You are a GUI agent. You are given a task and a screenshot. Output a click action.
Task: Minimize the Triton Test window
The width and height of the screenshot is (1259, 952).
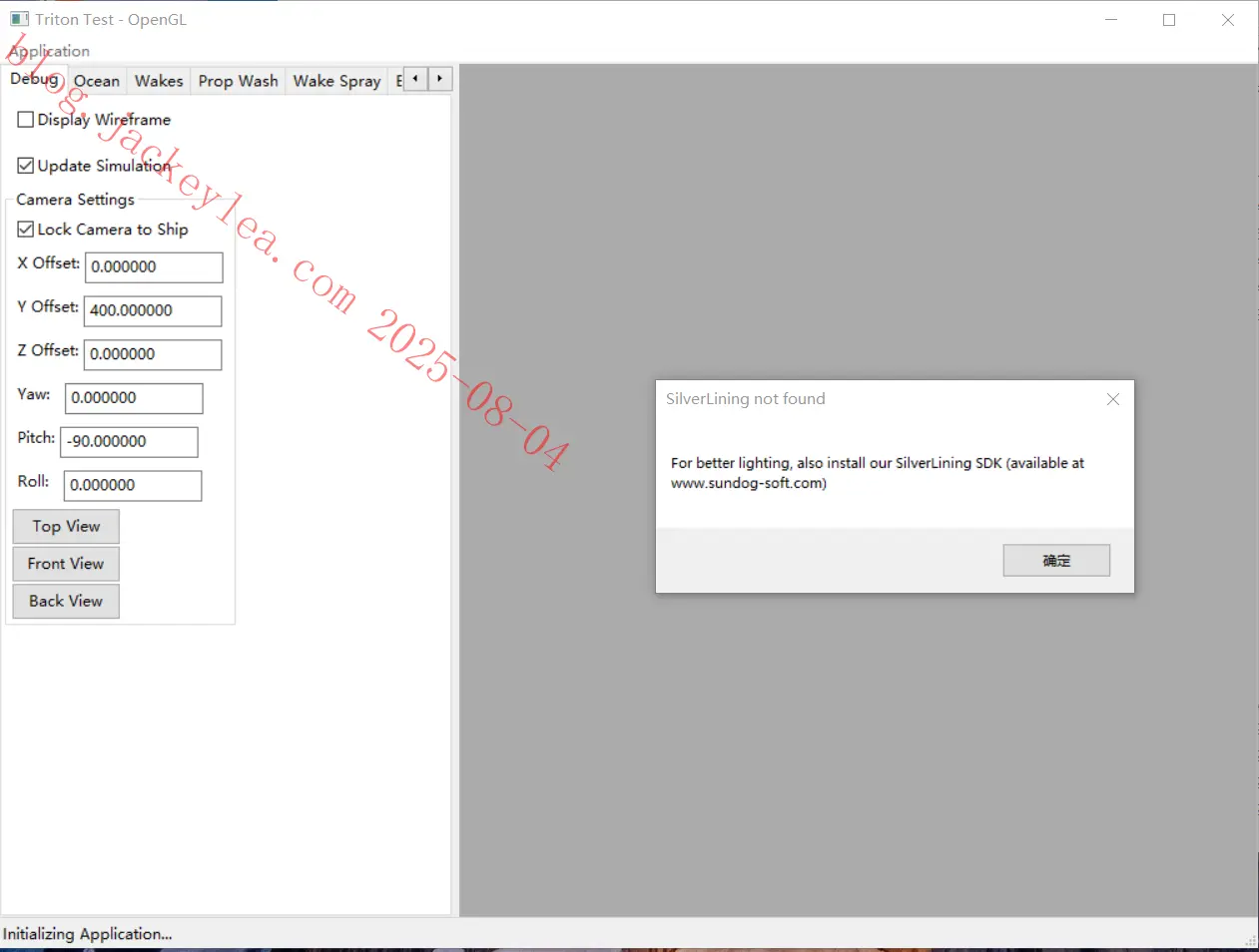1111,20
